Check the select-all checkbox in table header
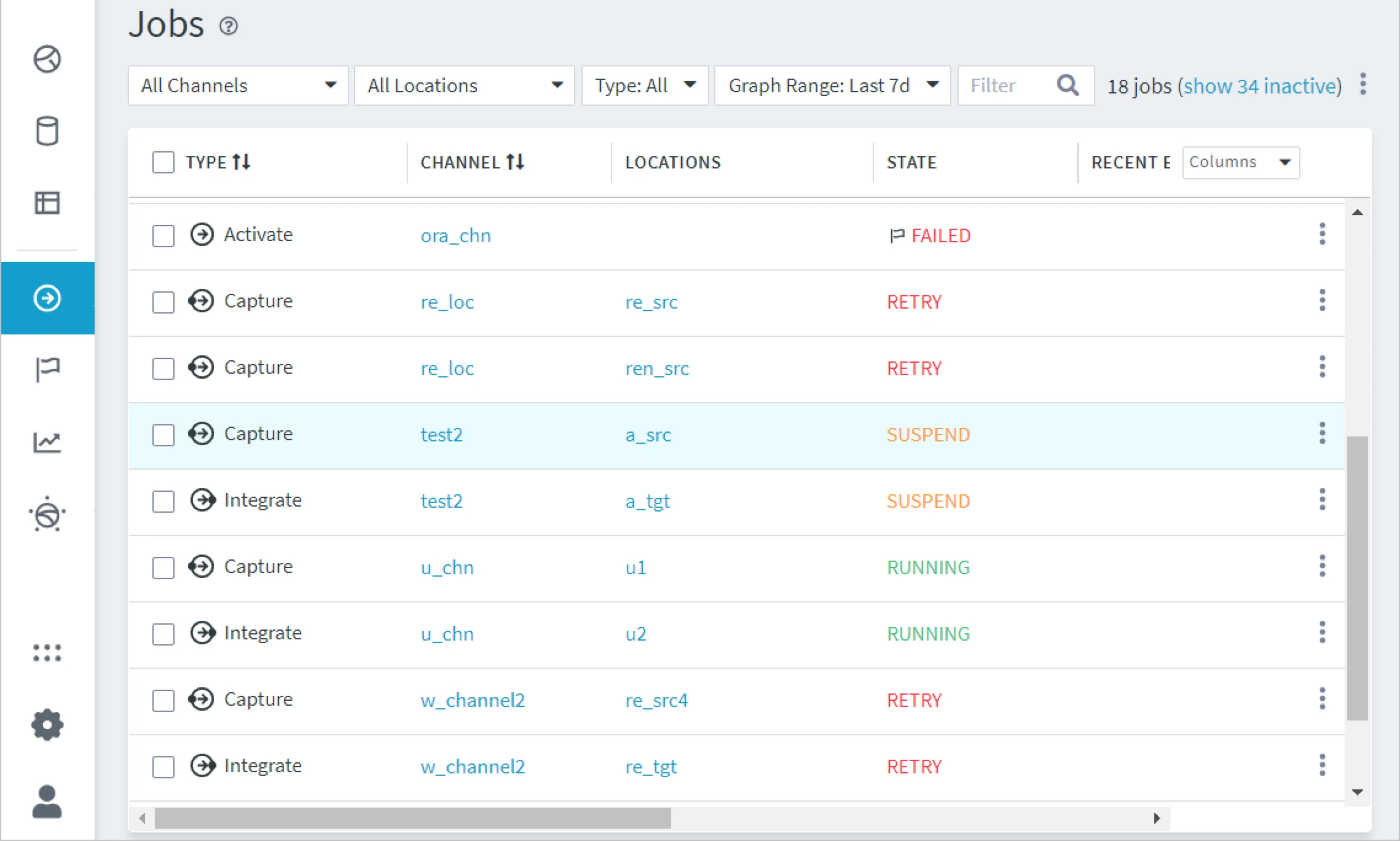Image resolution: width=1400 pixels, height=841 pixels. [163, 162]
